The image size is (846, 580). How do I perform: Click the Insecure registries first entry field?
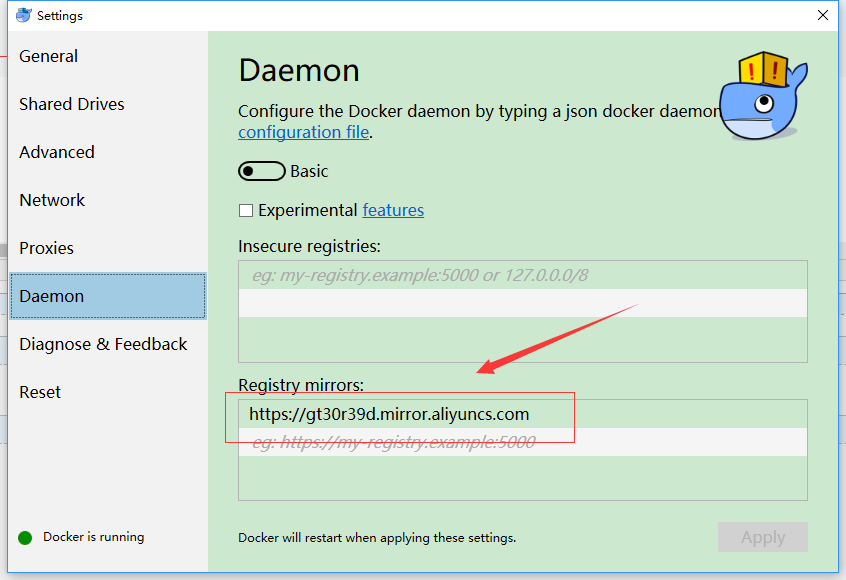coord(523,275)
